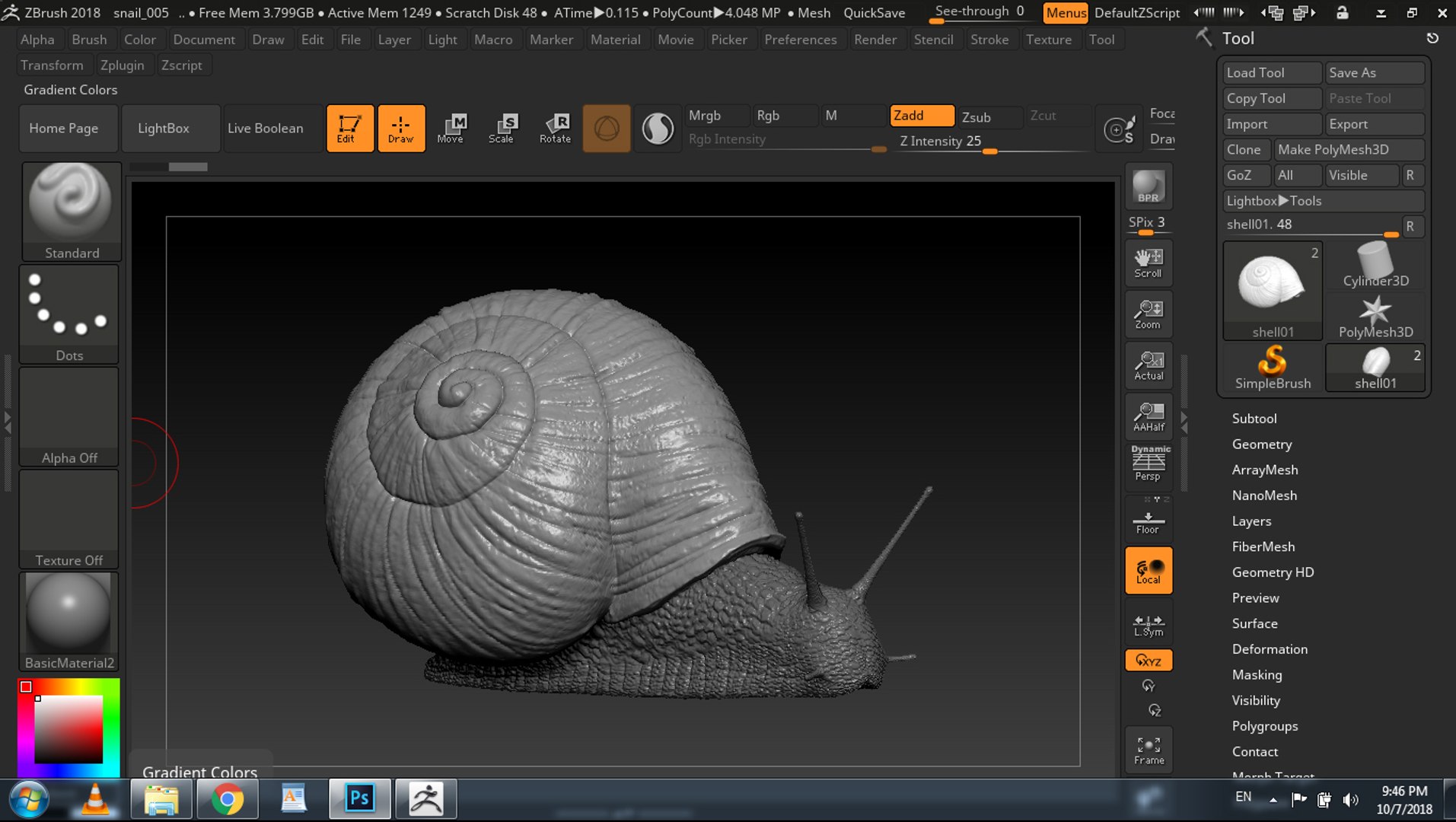Select the Scroll canvas tool

1149,263
